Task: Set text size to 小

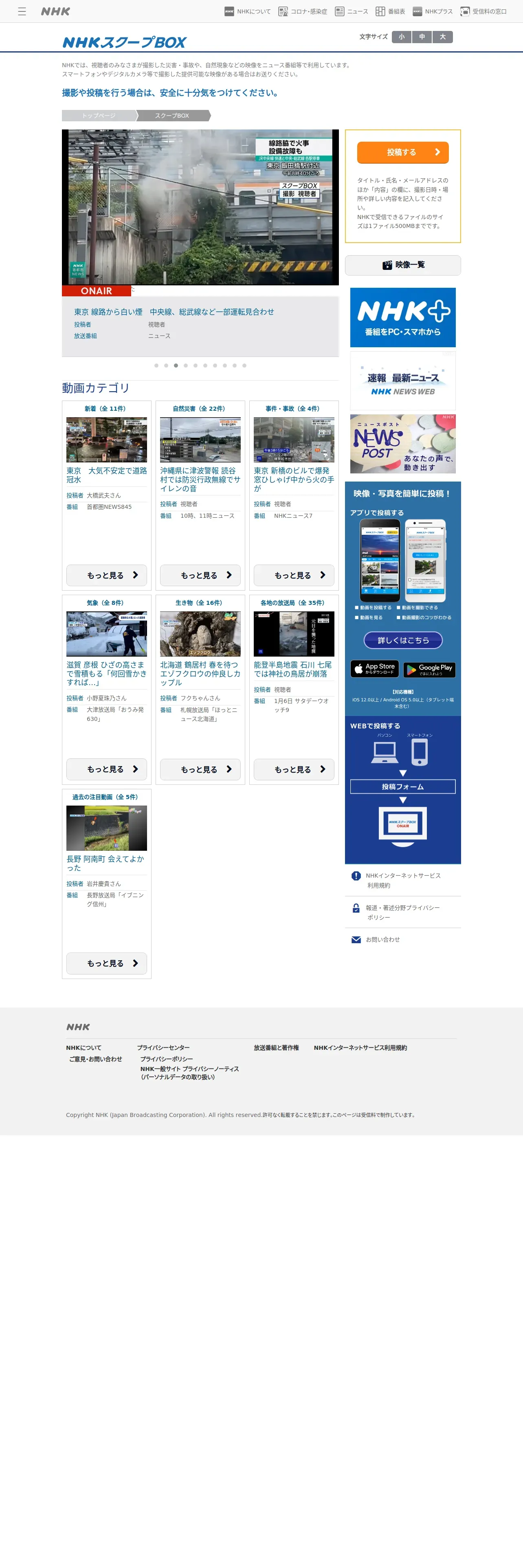Action: tap(402, 37)
